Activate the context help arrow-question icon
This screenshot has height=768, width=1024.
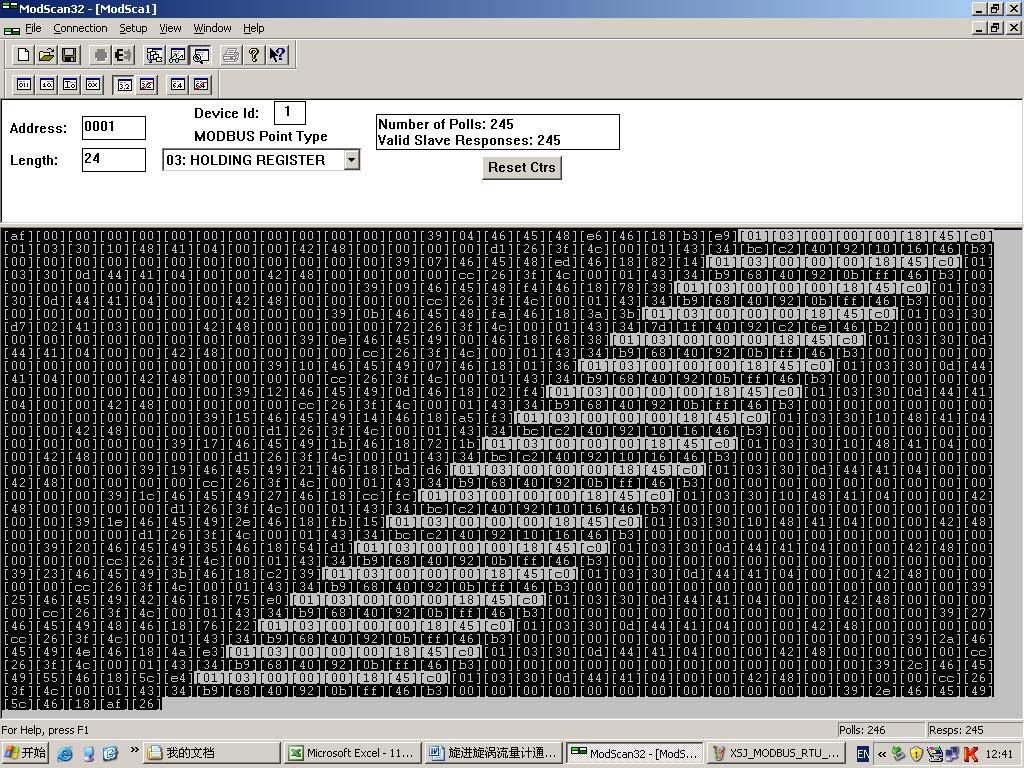(x=277, y=55)
